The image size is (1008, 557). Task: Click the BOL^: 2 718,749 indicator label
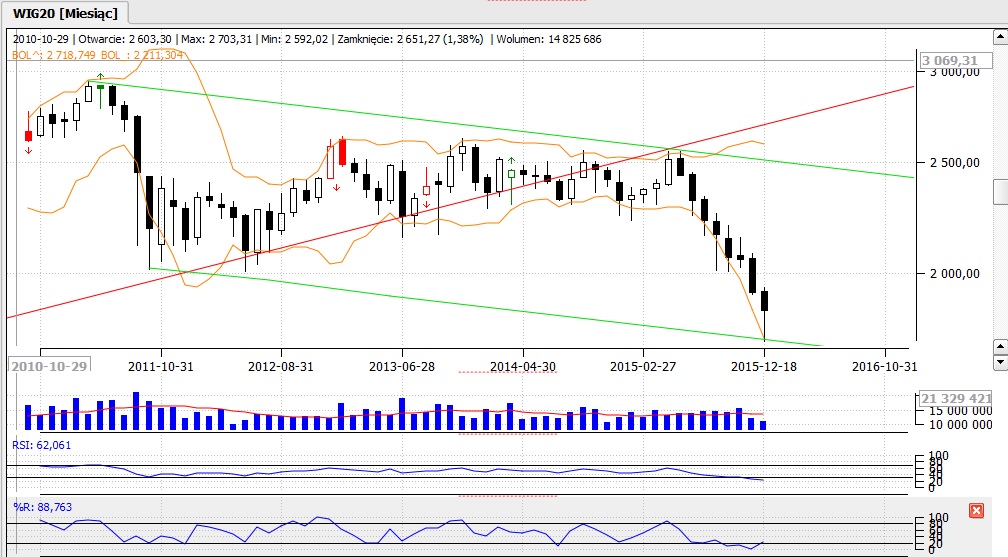pyautogui.click(x=54, y=55)
